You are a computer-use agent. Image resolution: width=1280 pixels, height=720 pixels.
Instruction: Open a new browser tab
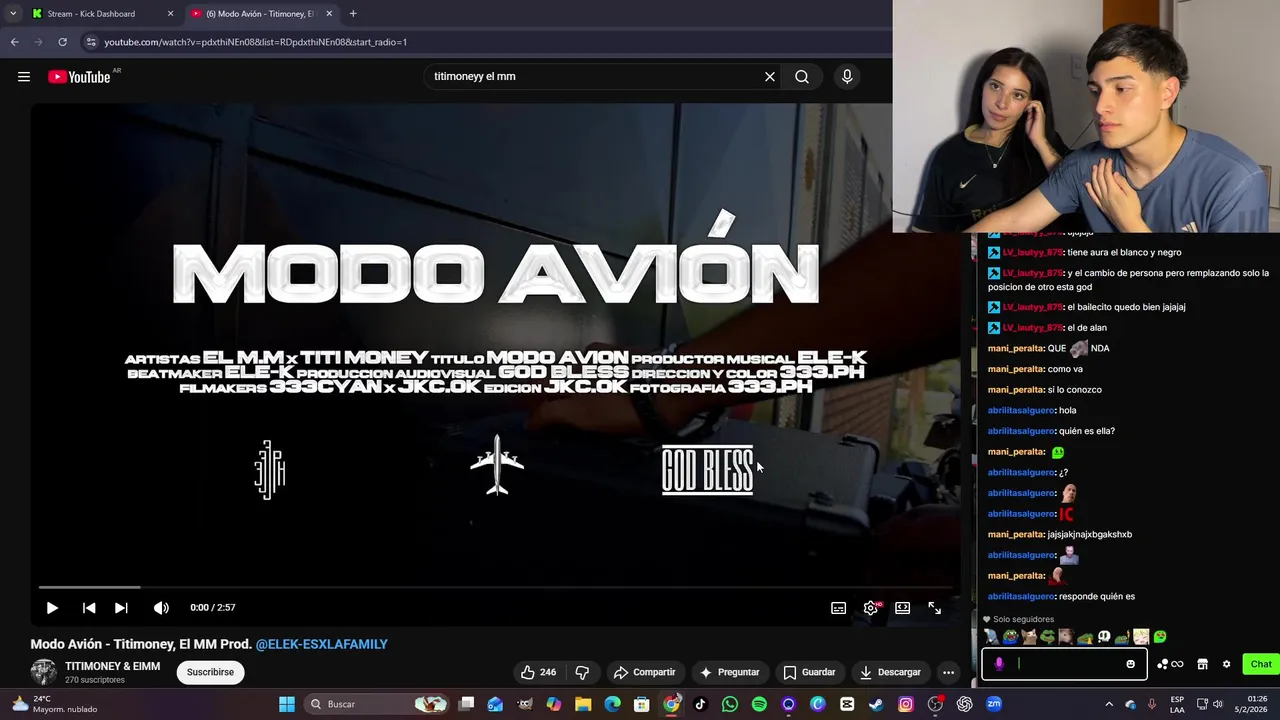click(x=353, y=14)
